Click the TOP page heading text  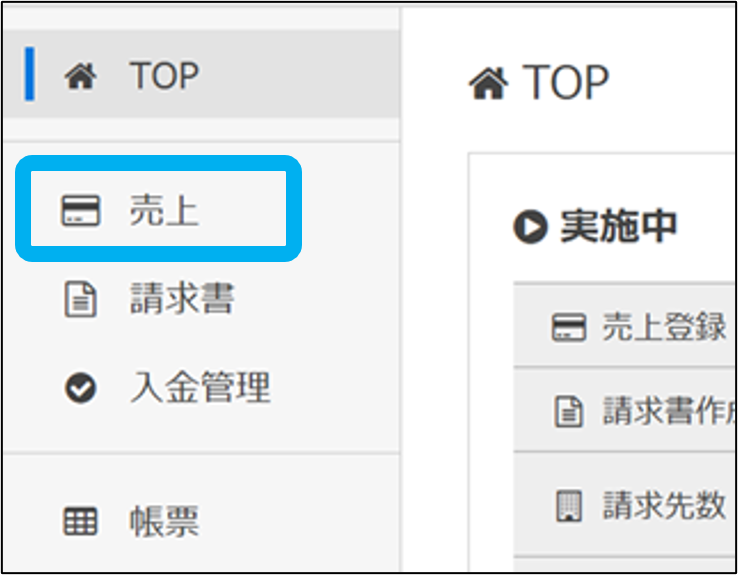point(566,83)
